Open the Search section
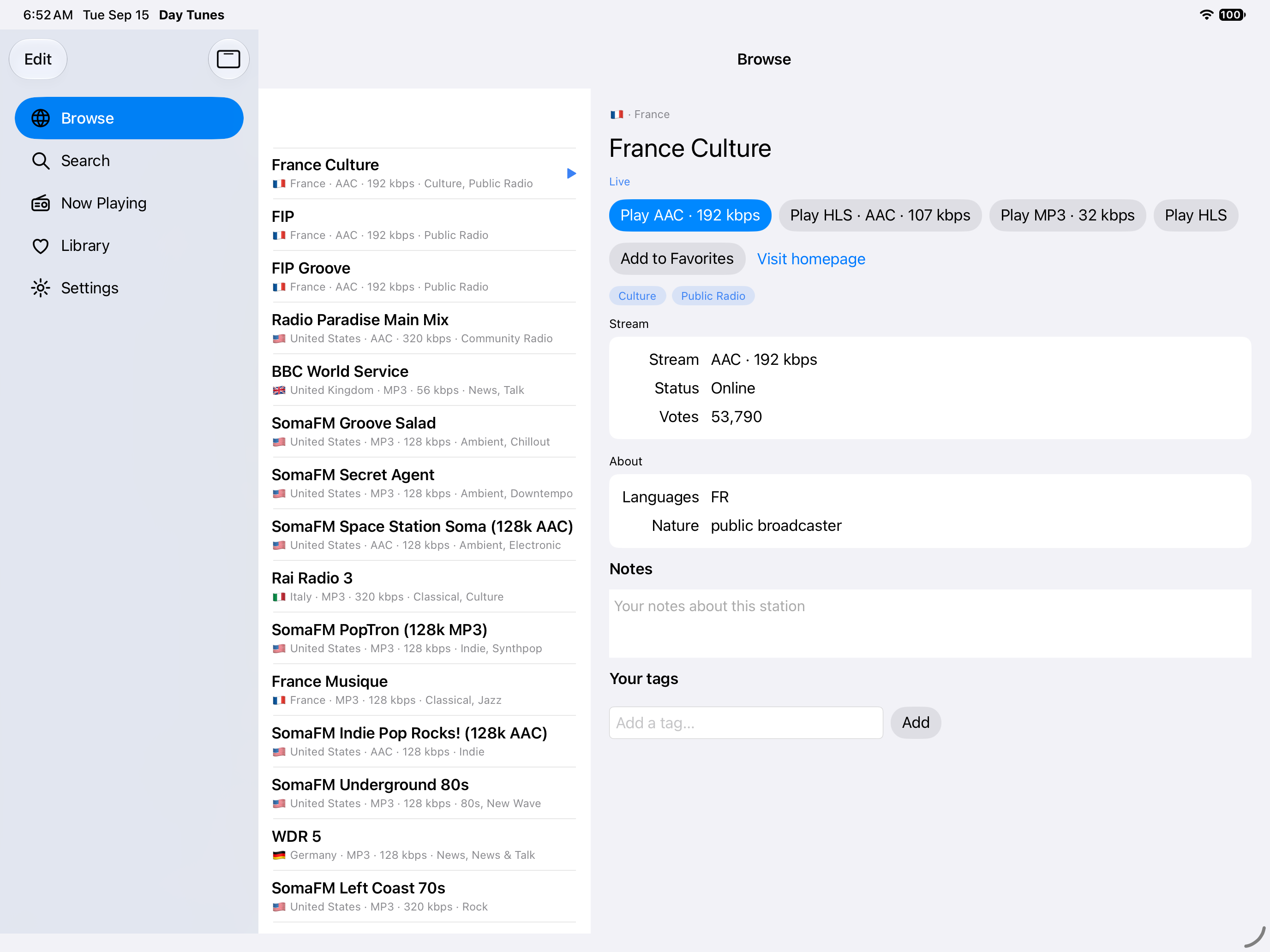This screenshot has width=1270, height=952. point(129,161)
